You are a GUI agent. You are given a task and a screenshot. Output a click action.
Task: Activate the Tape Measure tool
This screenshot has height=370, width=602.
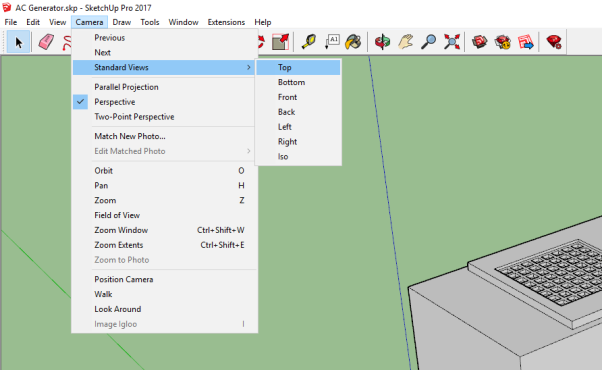(309, 42)
